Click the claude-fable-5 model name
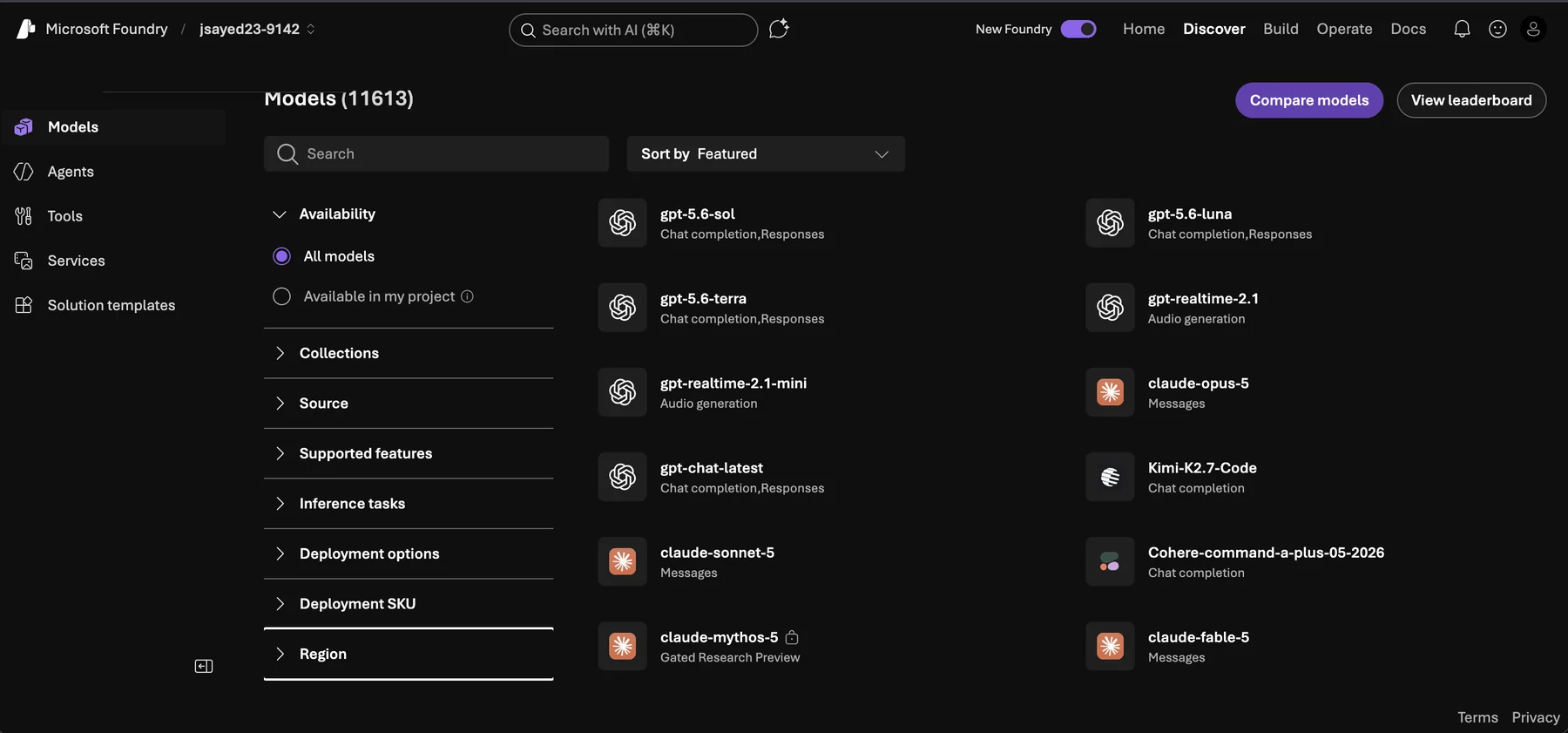Image resolution: width=1568 pixels, height=733 pixels. (1198, 637)
